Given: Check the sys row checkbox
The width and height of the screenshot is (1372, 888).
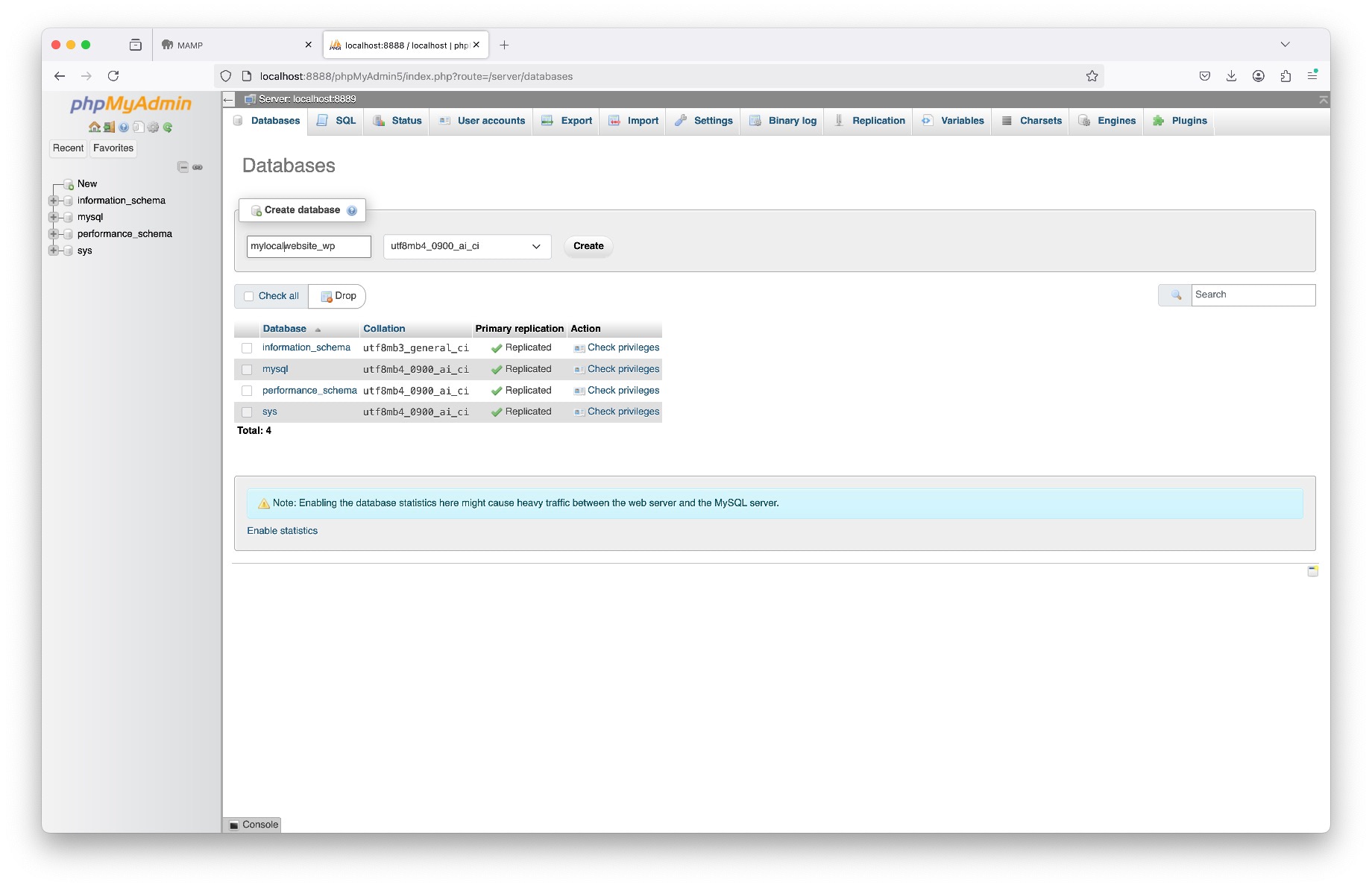Looking at the screenshot, I should pos(247,412).
